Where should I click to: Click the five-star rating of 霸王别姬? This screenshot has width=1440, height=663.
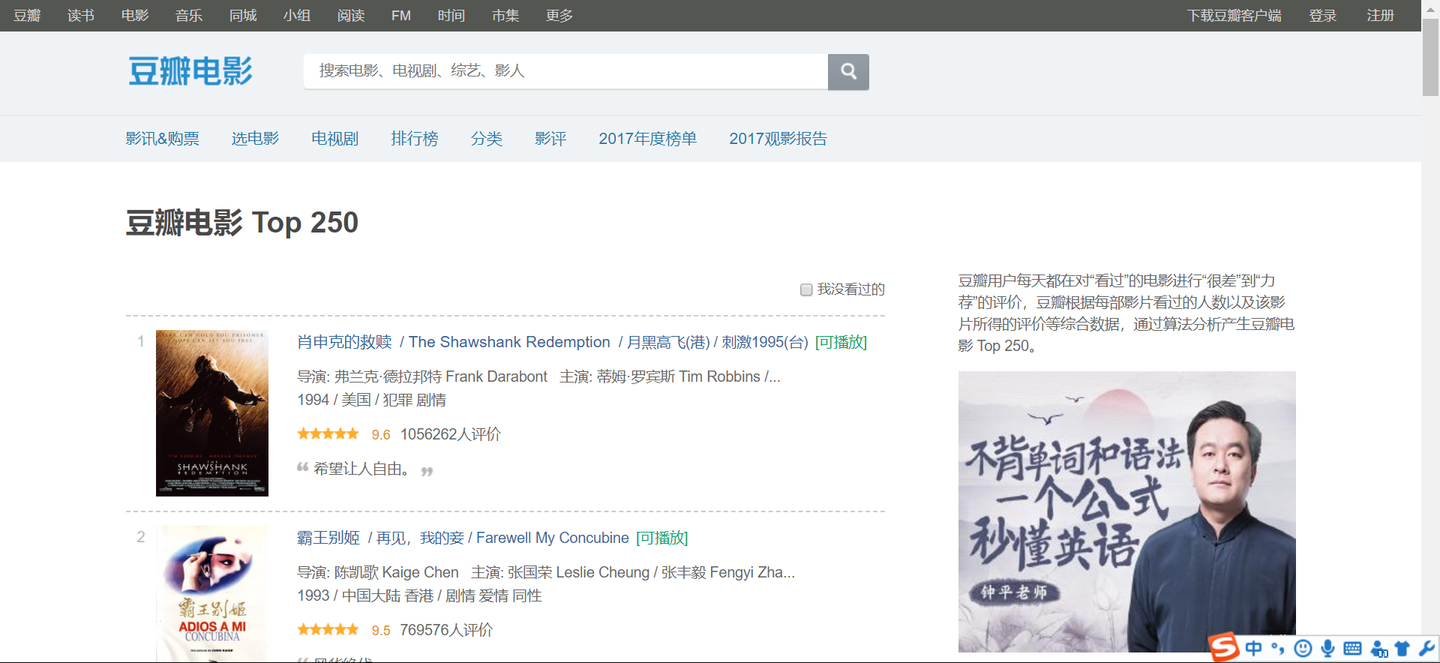tap(328, 630)
